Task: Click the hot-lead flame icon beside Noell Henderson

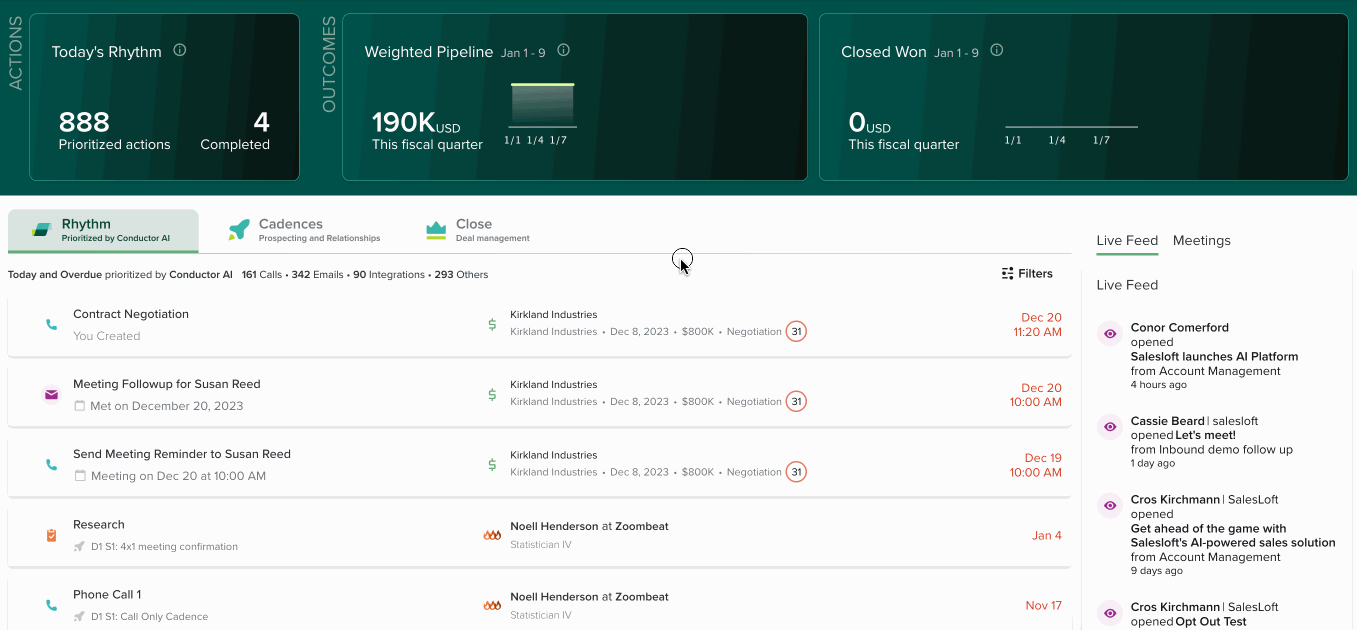Action: tap(492, 535)
